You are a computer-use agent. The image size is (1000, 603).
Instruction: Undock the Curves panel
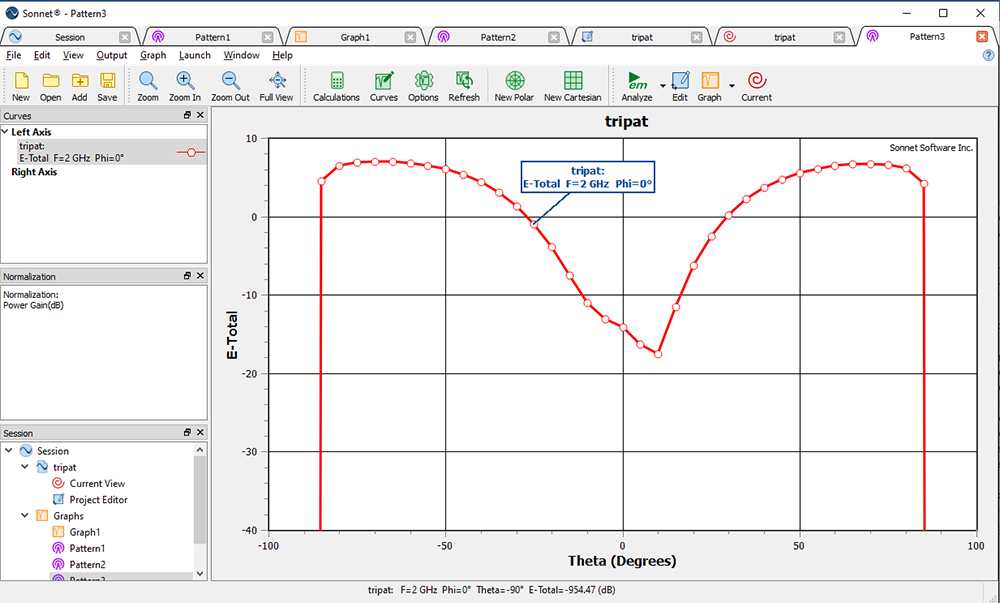188,115
